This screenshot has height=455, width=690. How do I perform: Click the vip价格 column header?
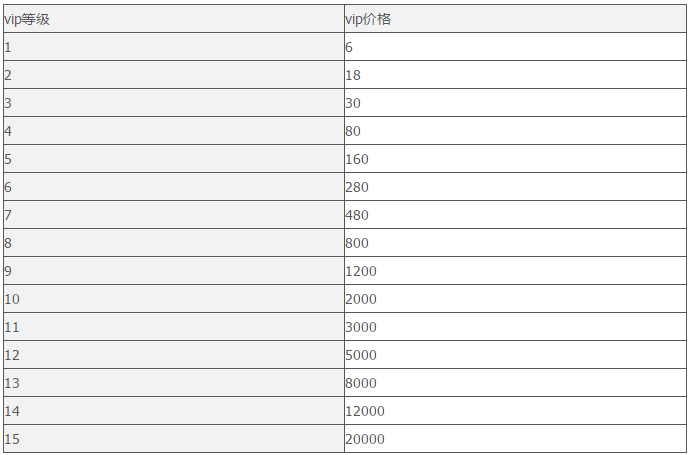(514, 19)
